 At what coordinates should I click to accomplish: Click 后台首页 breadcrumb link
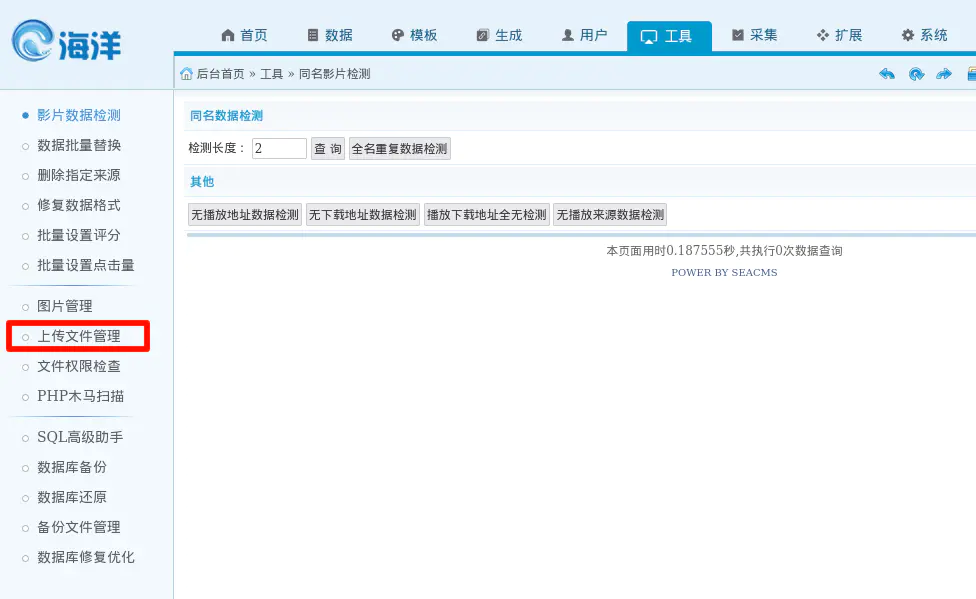pyautogui.click(x=220, y=74)
